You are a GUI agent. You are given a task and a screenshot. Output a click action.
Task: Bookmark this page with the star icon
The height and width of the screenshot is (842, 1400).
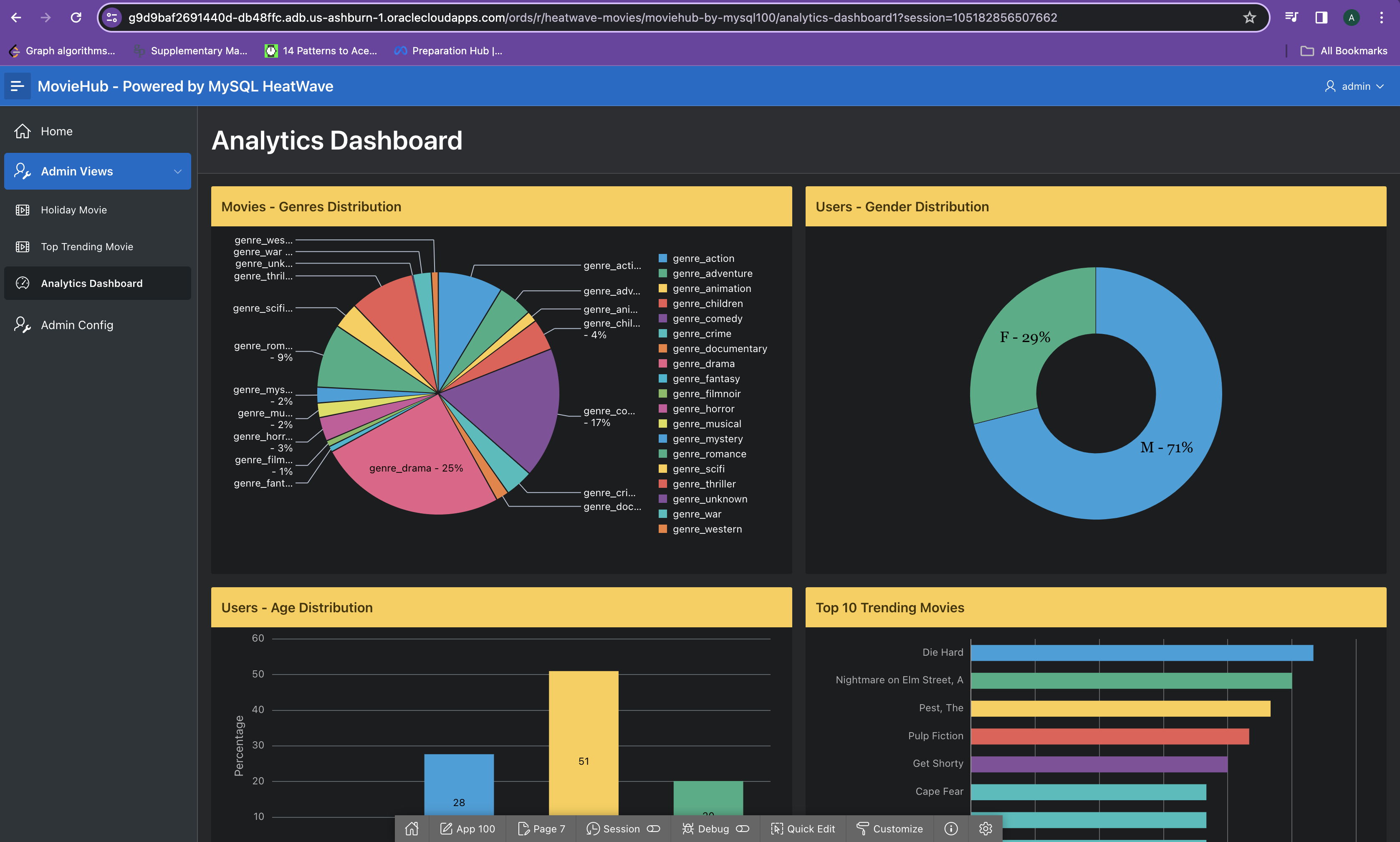pos(1249,18)
